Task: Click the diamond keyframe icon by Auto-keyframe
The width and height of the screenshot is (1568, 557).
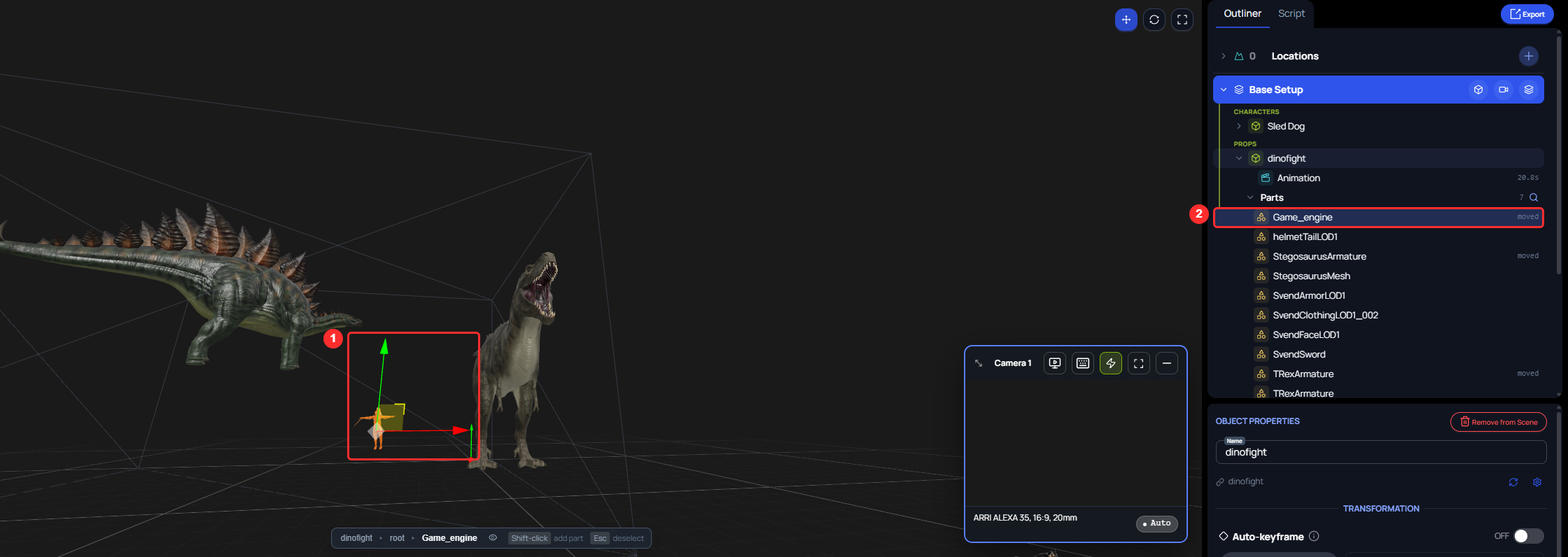Action: point(1224,536)
